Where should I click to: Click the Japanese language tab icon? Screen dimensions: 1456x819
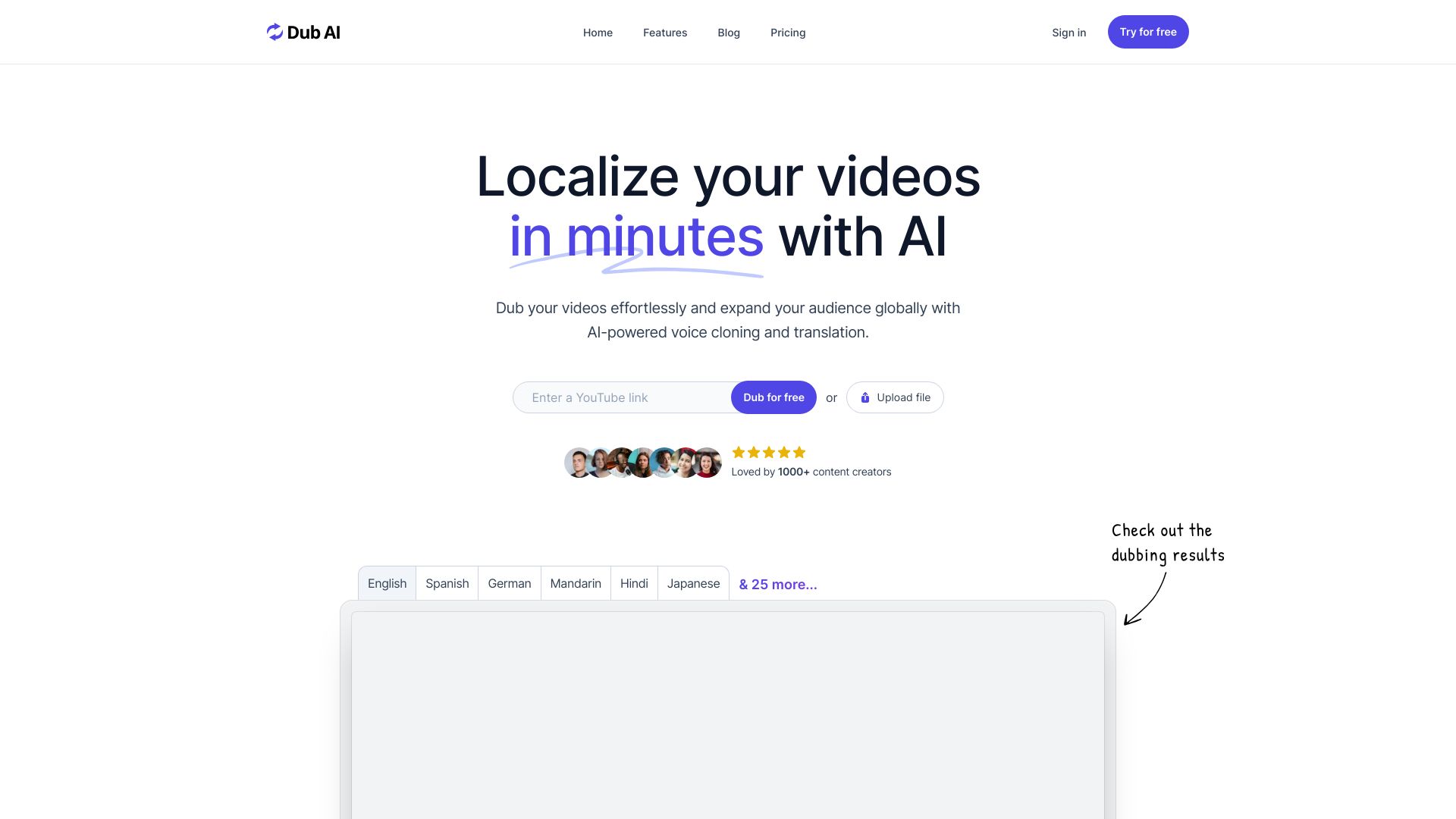[693, 584]
